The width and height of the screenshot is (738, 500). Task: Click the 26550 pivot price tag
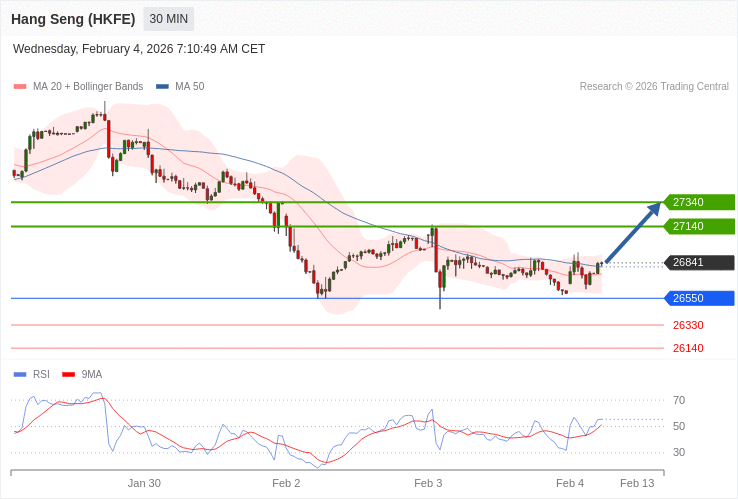[x=699, y=298]
